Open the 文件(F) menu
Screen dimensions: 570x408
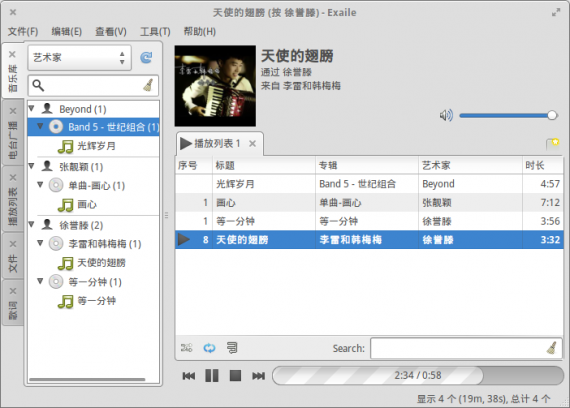[23, 32]
